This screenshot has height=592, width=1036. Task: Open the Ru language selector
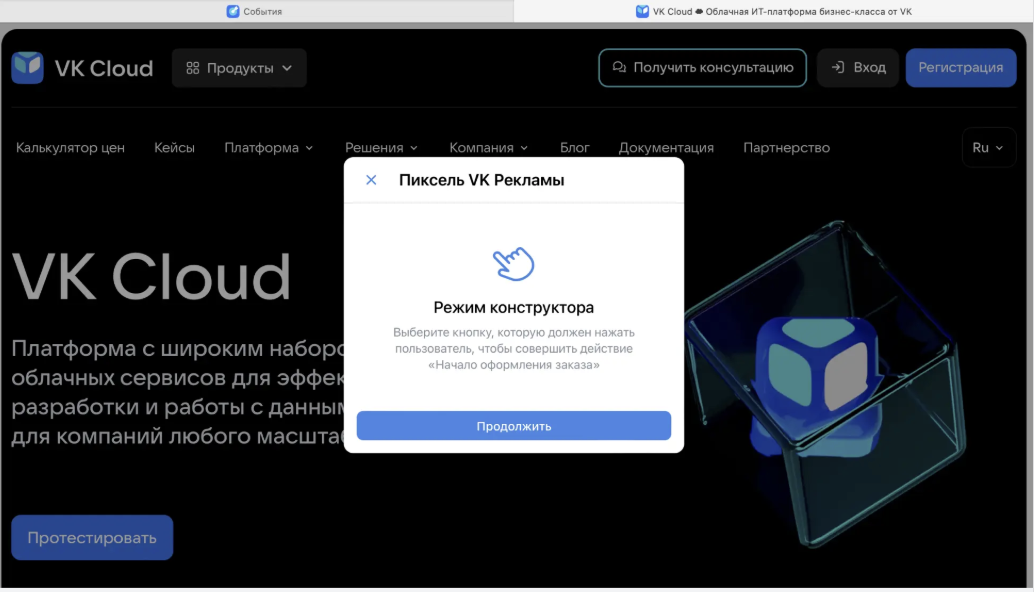tap(988, 147)
